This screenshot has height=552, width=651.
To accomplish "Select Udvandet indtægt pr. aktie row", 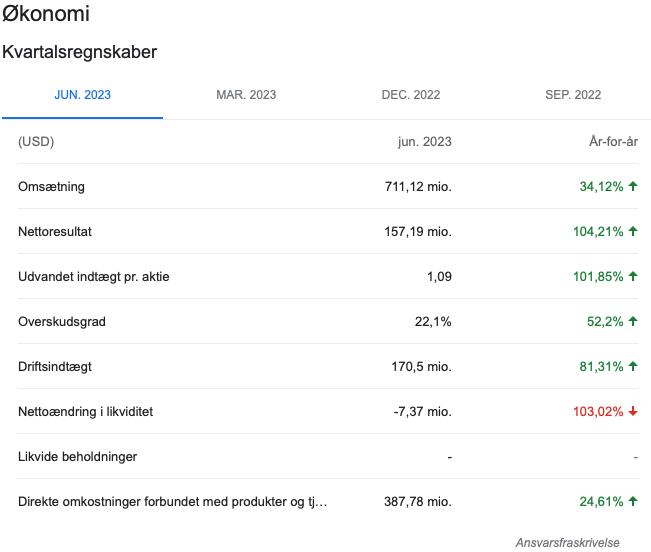I will click(x=328, y=276).
